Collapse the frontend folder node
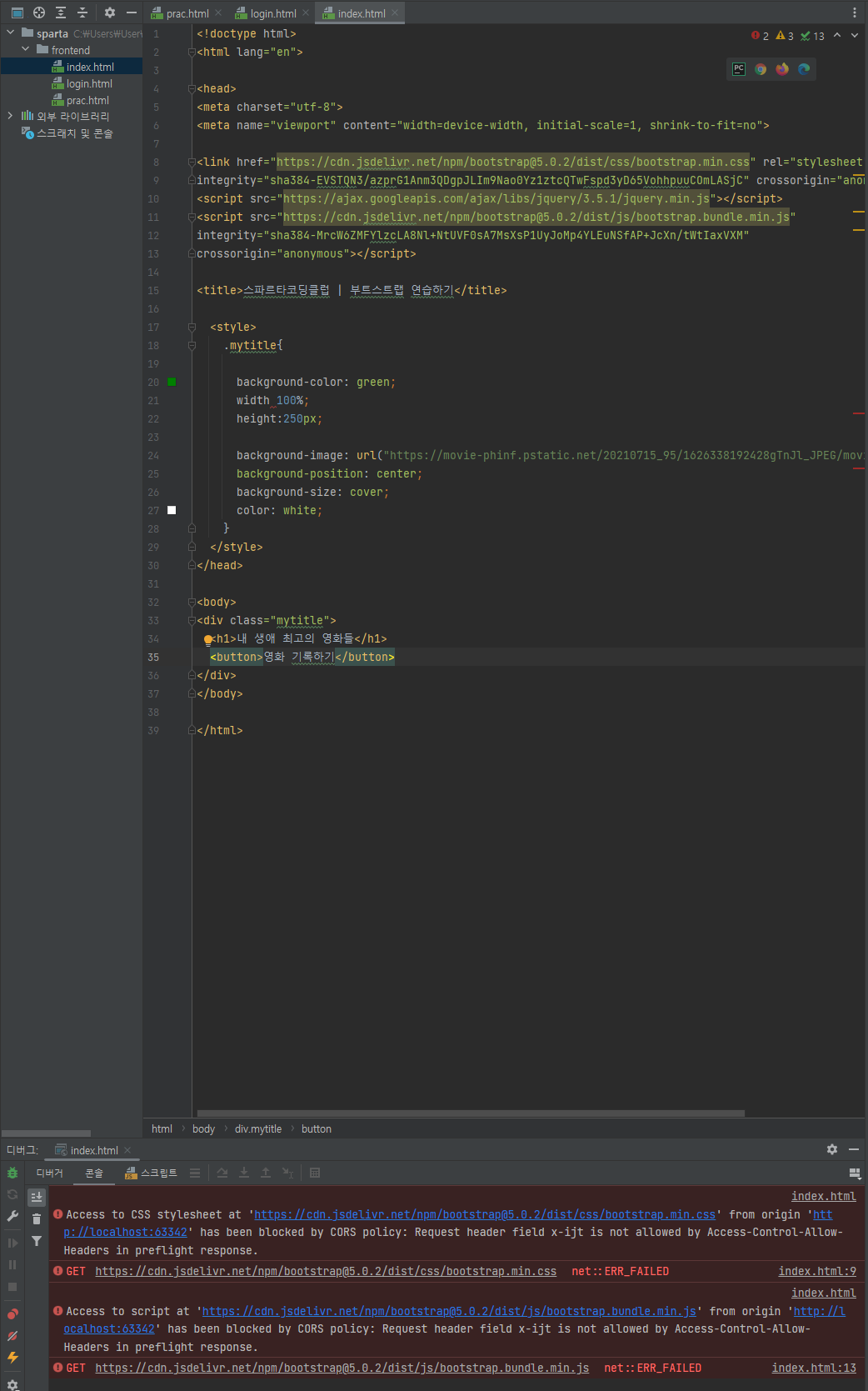Screen dimensions: 868x1391 (25, 49)
